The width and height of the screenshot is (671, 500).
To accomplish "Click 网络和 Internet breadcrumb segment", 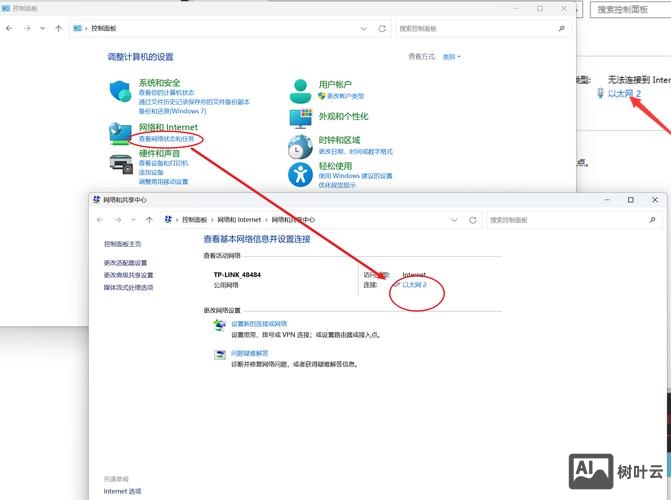I will [x=239, y=220].
